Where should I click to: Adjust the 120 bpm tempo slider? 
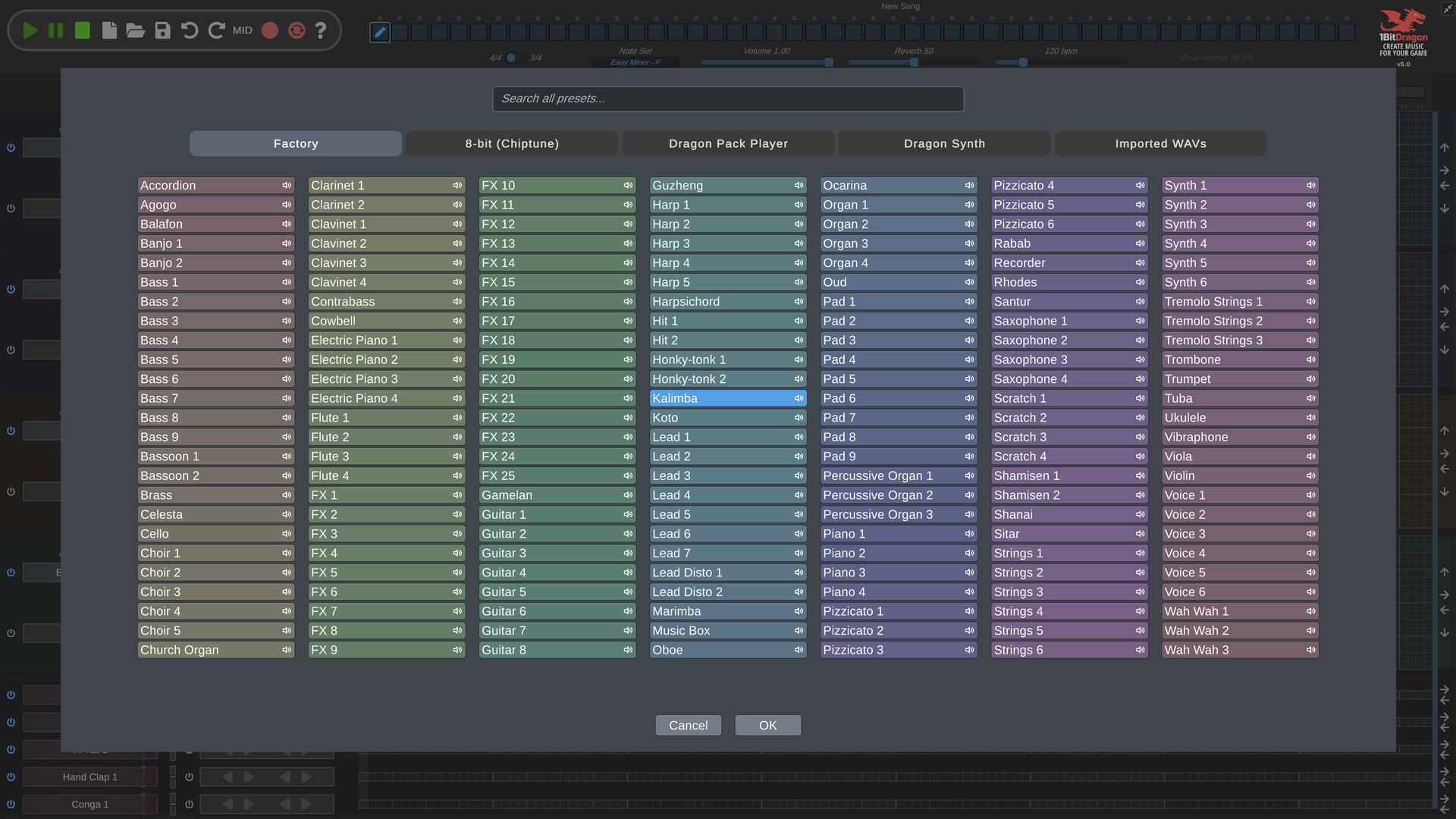pyautogui.click(x=1060, y=62)
